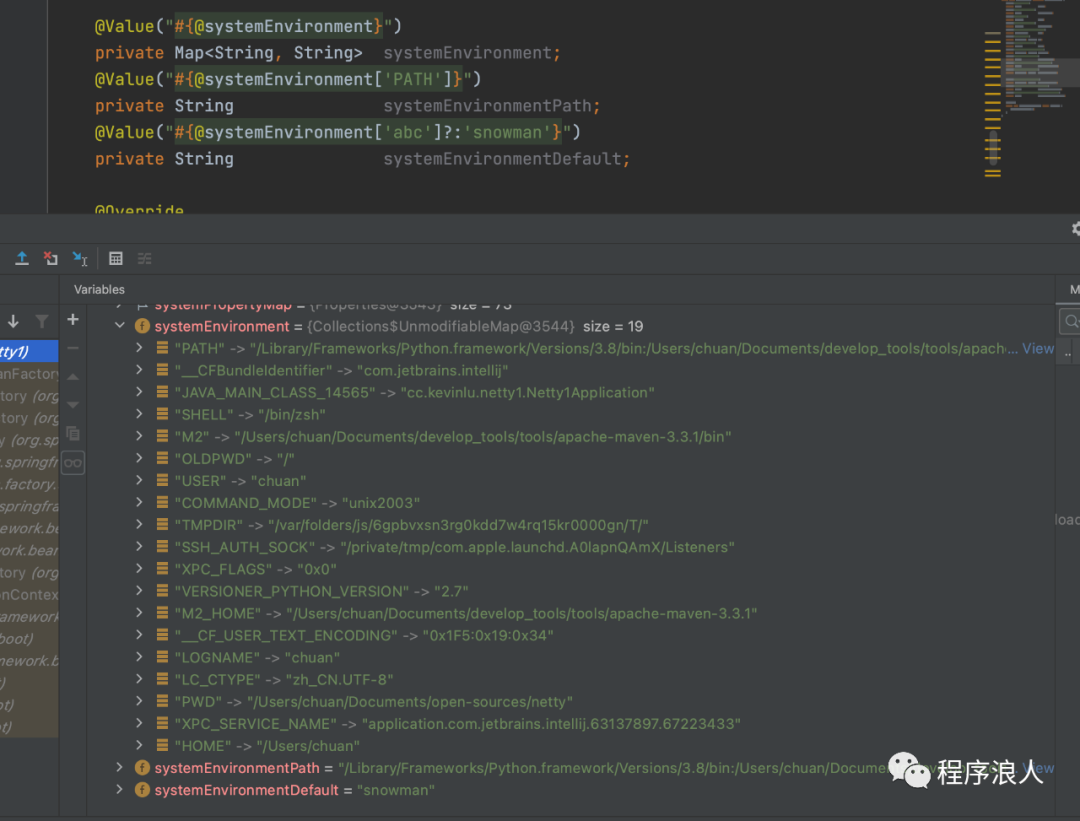Click the move watch up triangle icon
The height and width of the screenshot is (821, 1080).
pos(73,376)
